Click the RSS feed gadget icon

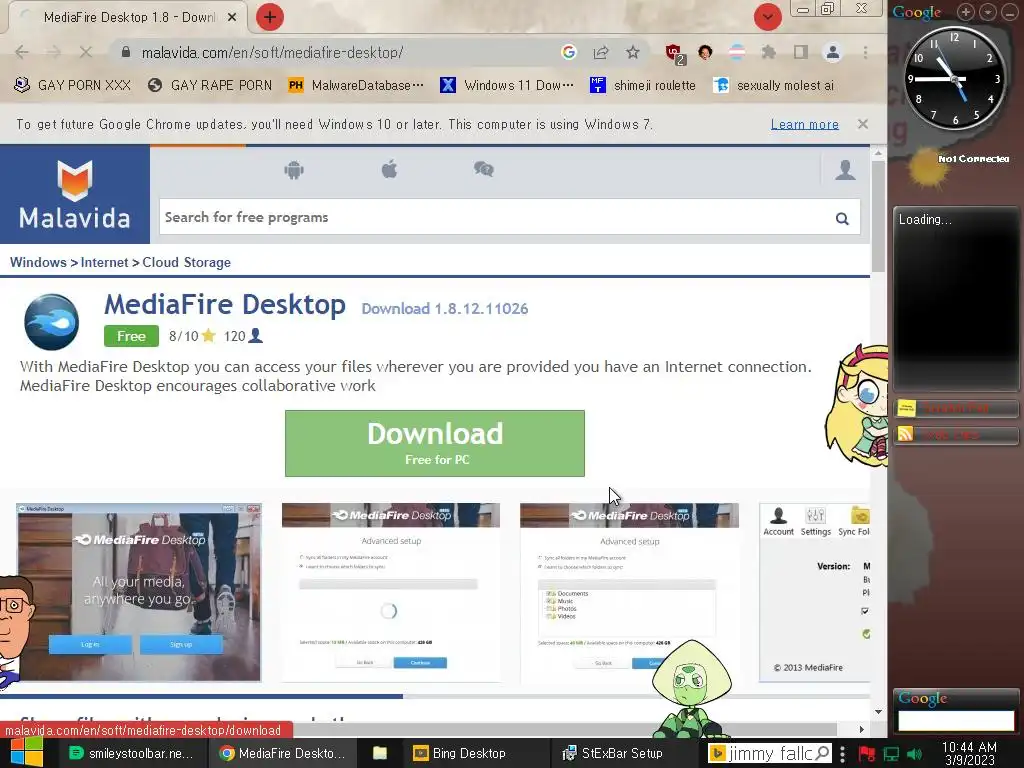906,434
